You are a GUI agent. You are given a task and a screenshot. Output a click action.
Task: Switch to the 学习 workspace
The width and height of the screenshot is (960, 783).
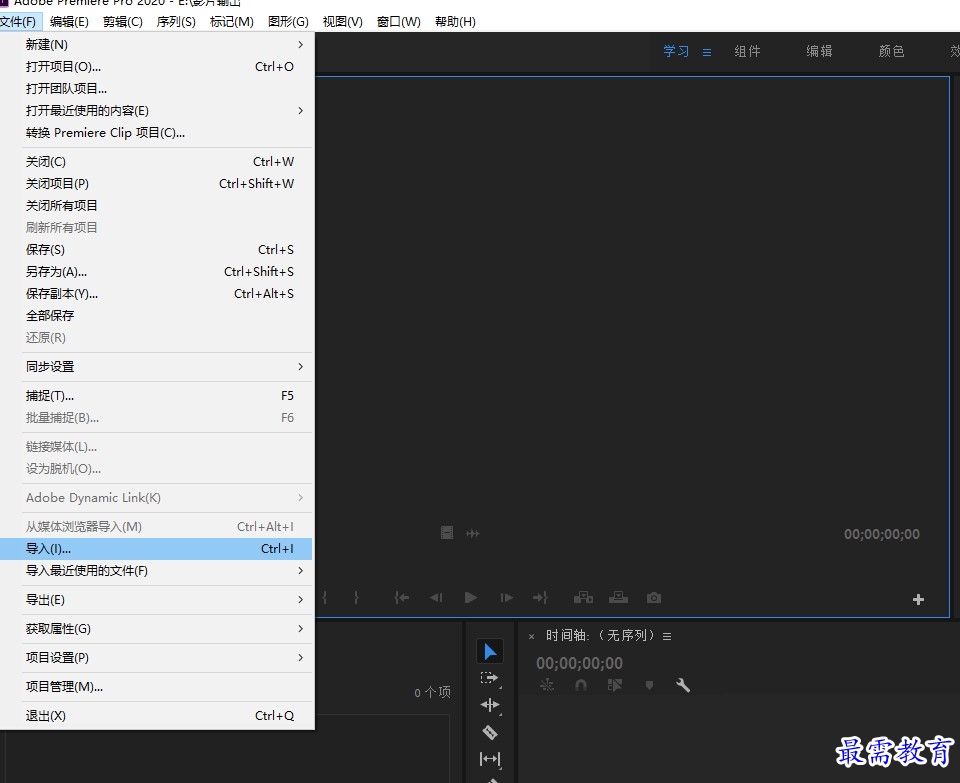[x=676, y=51]
